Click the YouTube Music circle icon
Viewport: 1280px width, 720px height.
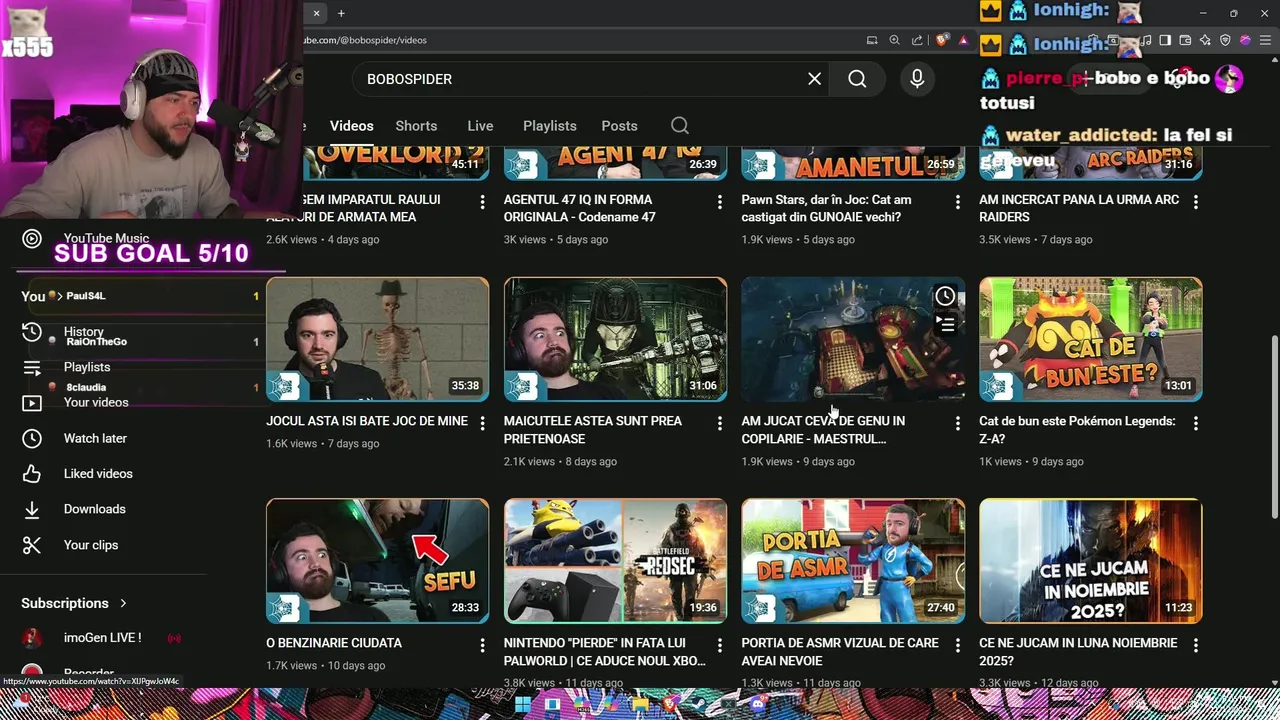pos(32,238)
